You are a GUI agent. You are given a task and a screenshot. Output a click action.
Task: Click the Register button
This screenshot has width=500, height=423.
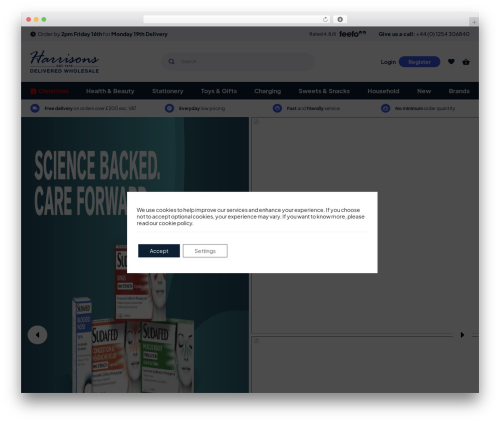[x=419, y=62]
